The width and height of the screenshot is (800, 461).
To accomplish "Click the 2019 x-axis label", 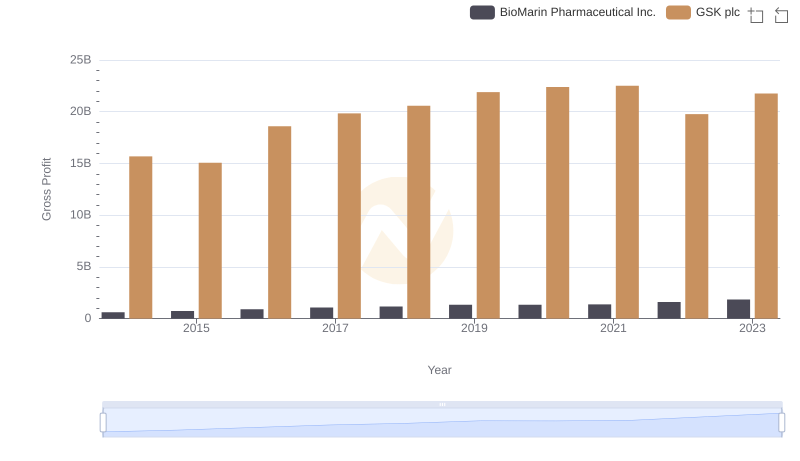I will pyautogui.click(x=474, y=328).
